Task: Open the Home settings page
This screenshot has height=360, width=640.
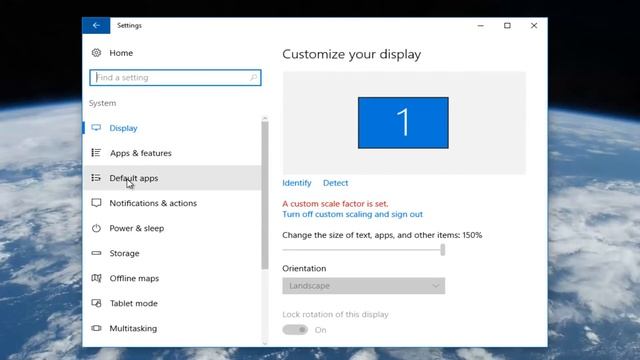Action: (x=121, y=53)
